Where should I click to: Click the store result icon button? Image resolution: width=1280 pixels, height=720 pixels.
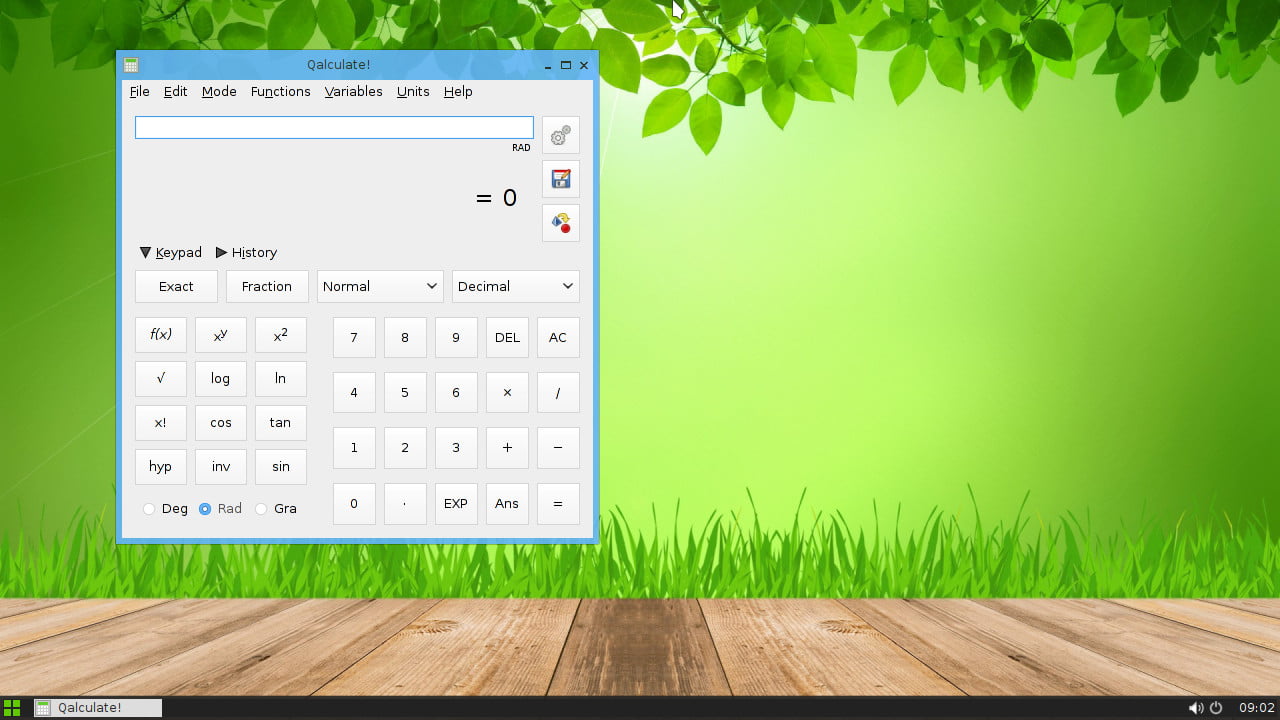(561, 179)
